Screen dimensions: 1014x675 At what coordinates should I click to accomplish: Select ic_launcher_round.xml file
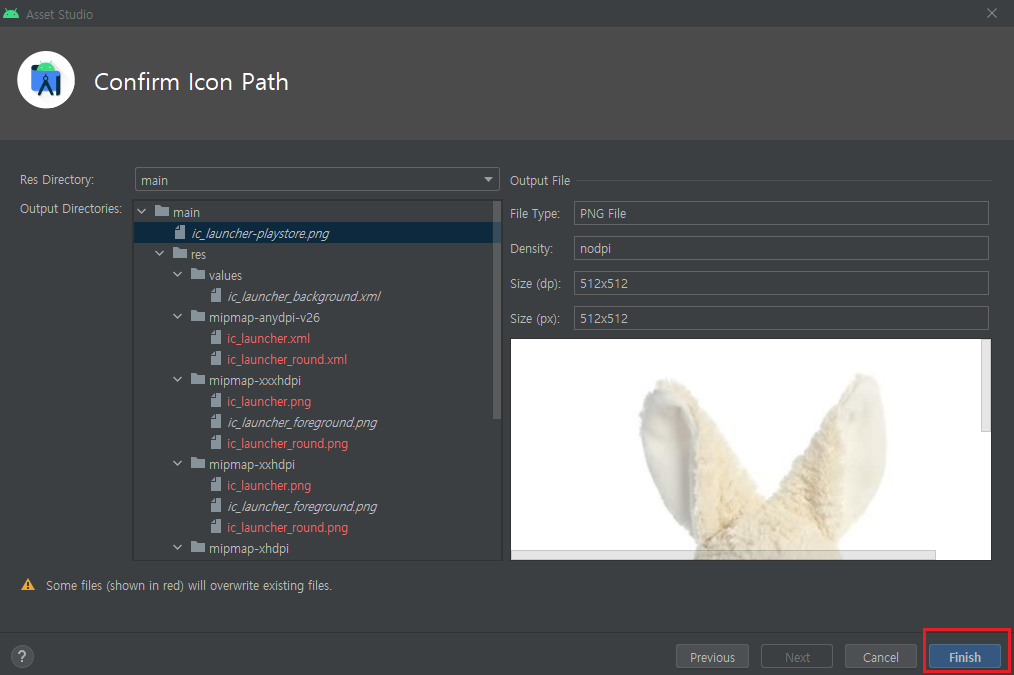(287, 359)
